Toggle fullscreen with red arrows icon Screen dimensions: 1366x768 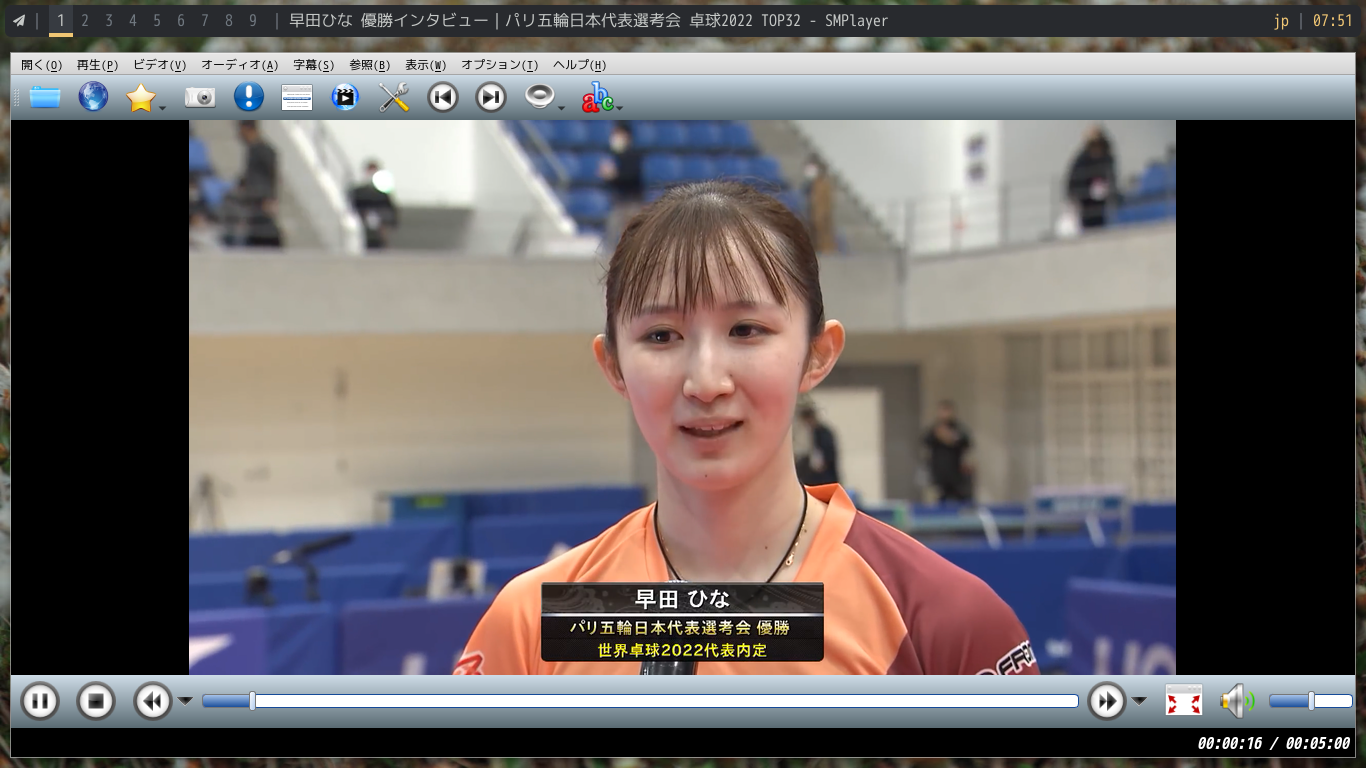tap(1184, 701)
